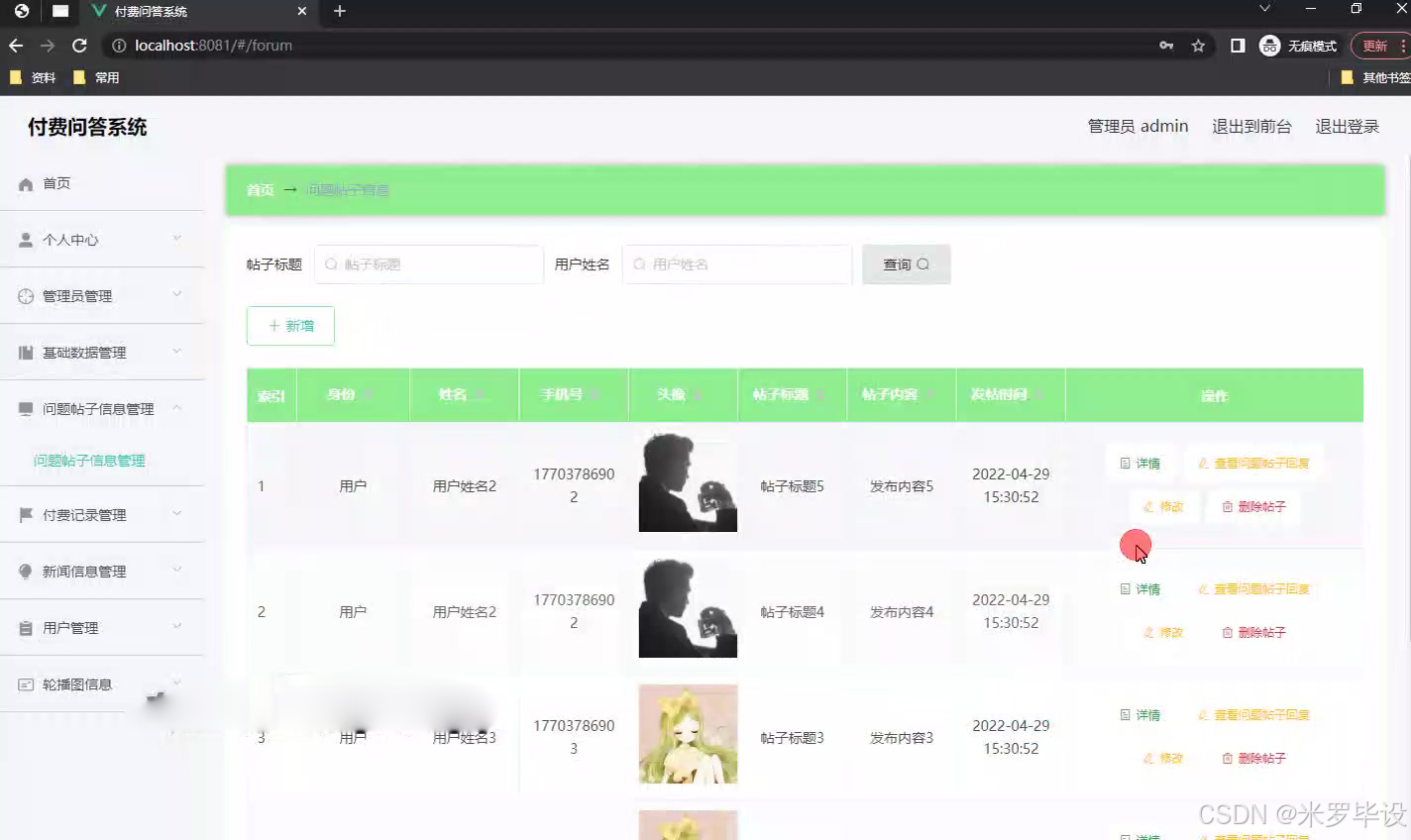Screen dimensions: 1411x840
Task: Click the home icon beside 首页
Action: click(26, 183)
